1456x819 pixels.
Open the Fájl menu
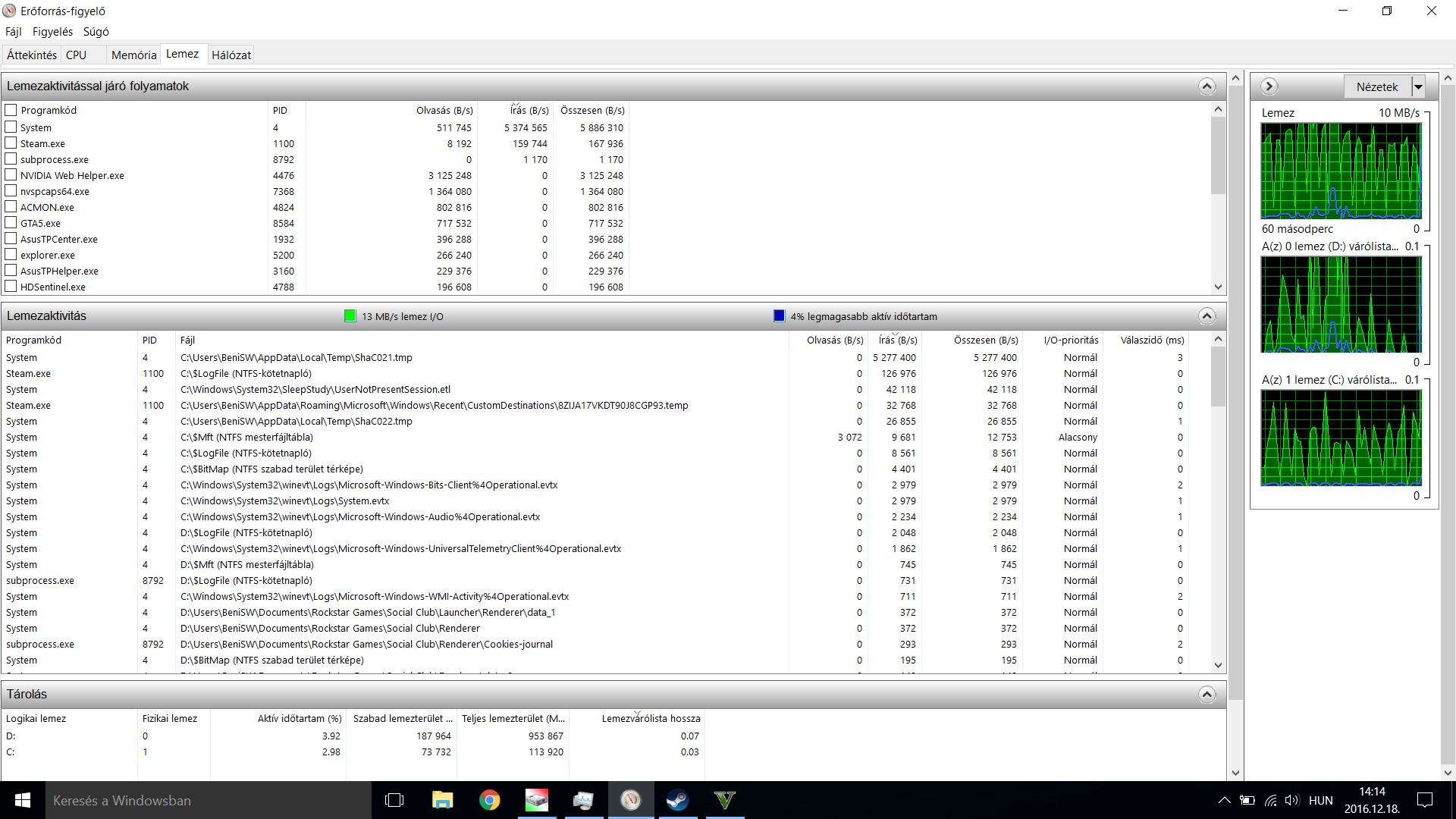pos(14,32)
